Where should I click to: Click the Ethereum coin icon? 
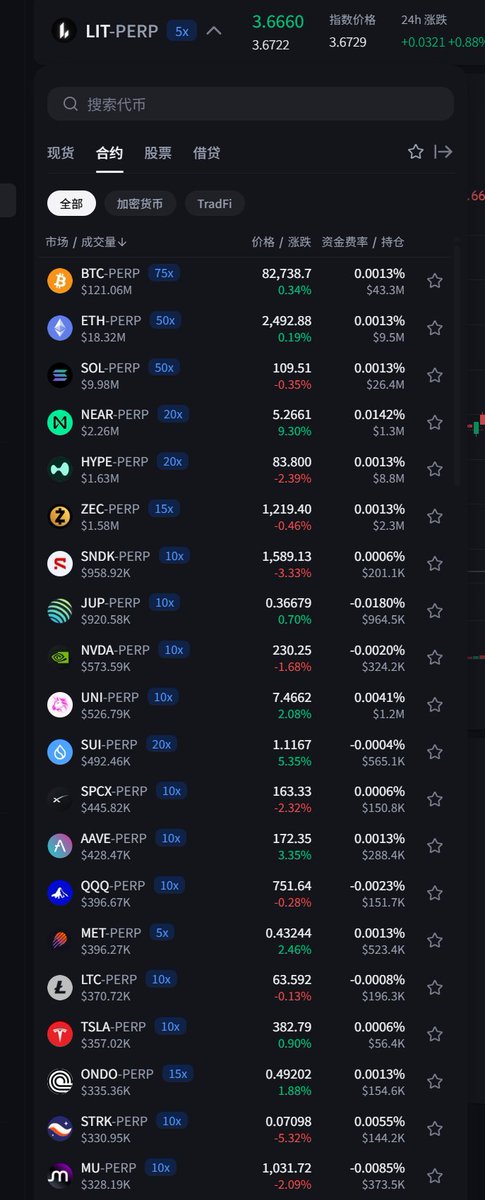point(60,328)
